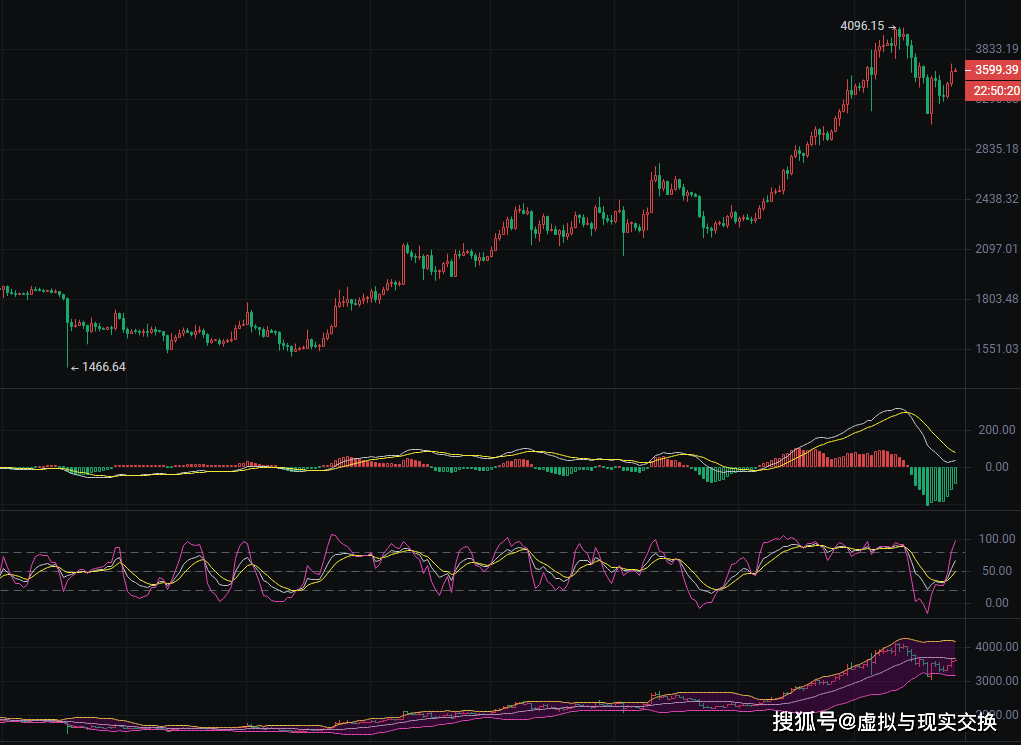The image size is (1021, 745).
Task: Click the 3833.19 price axis label
Action: pos(996,49)
